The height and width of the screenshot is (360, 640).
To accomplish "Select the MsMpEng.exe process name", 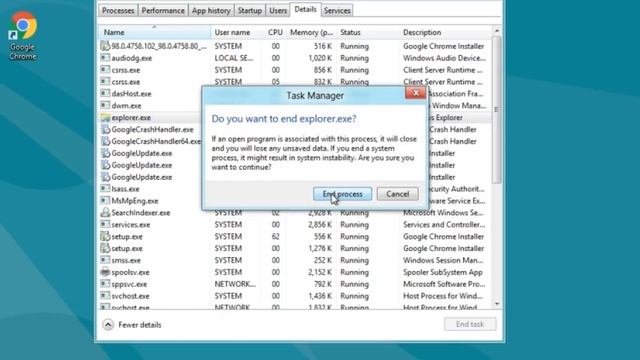I will click(x=135, y=201).
